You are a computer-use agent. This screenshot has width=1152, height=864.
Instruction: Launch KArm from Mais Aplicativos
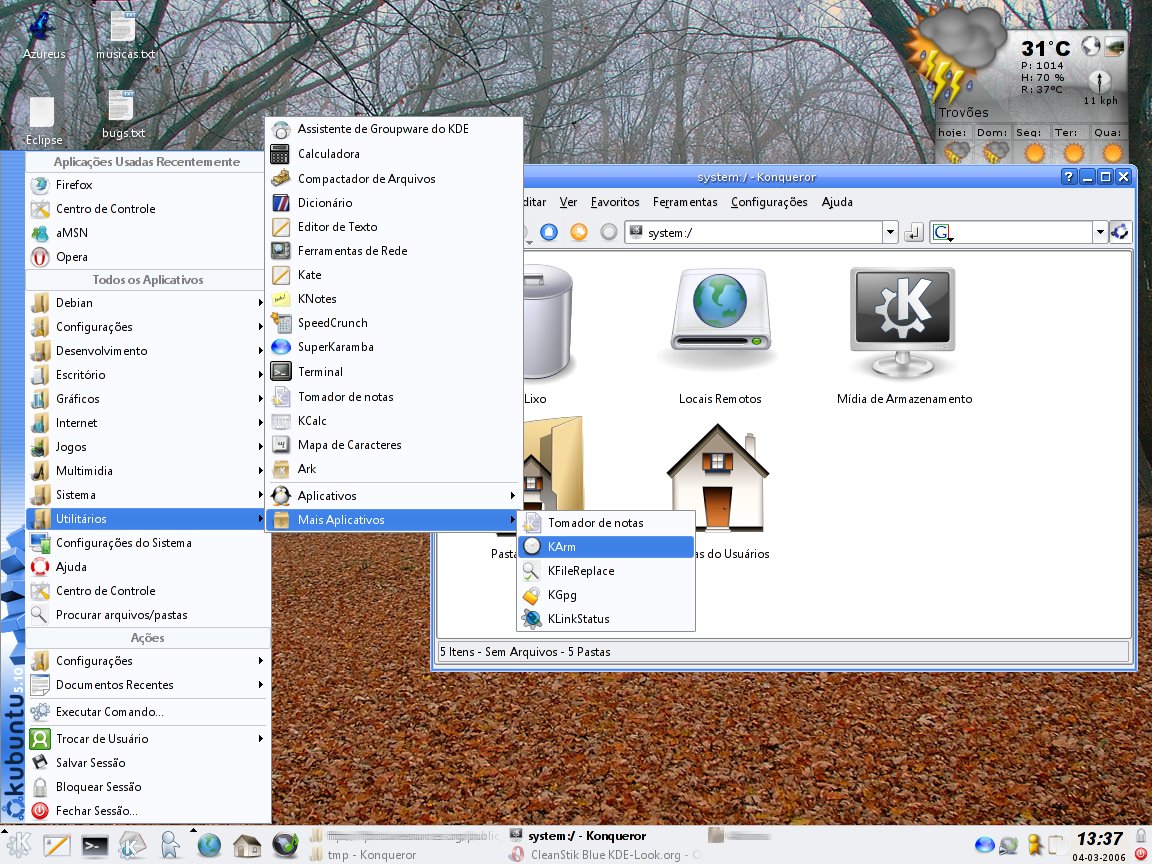(606, 547)
